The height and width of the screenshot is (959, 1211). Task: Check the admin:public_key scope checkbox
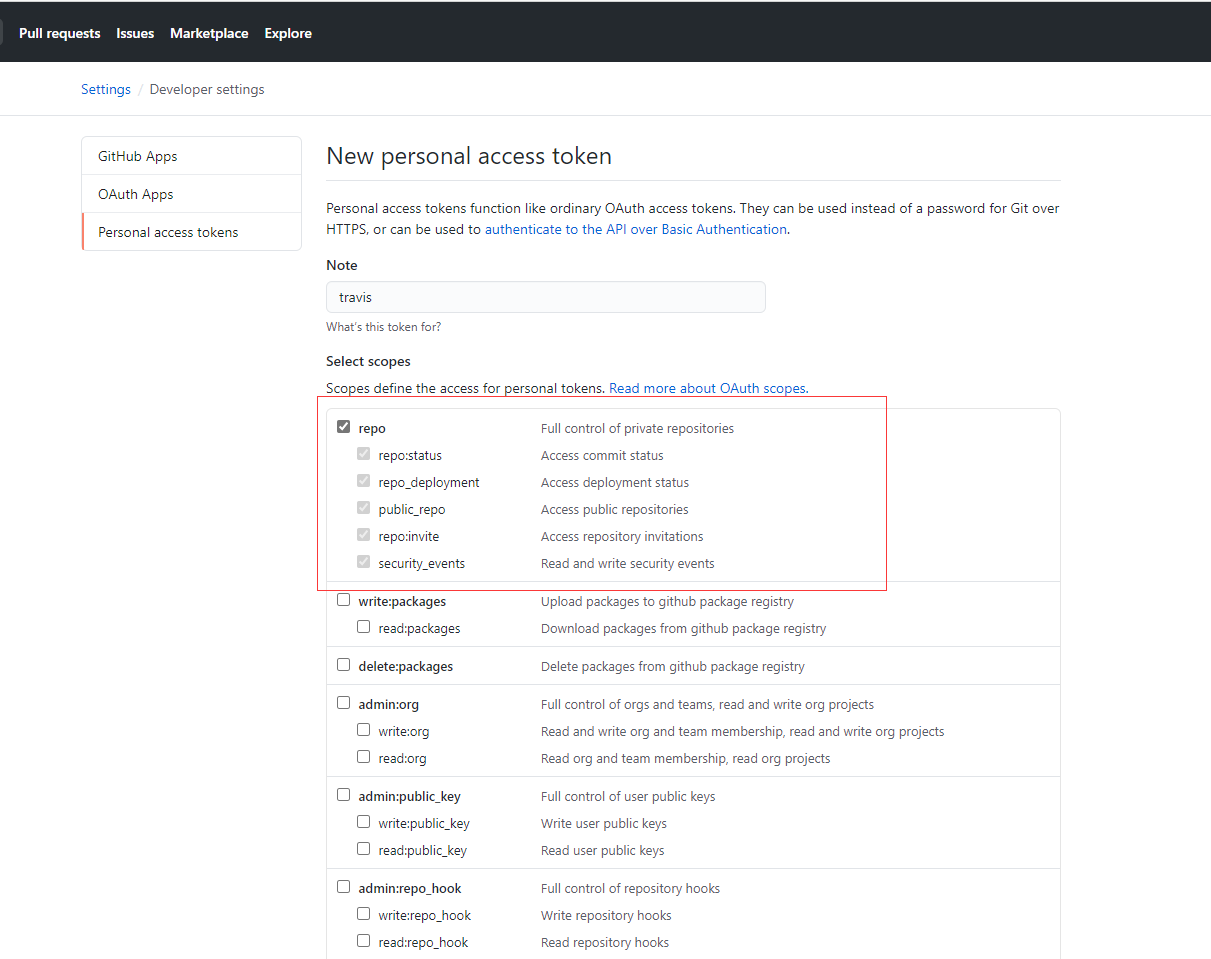point(344,795)
